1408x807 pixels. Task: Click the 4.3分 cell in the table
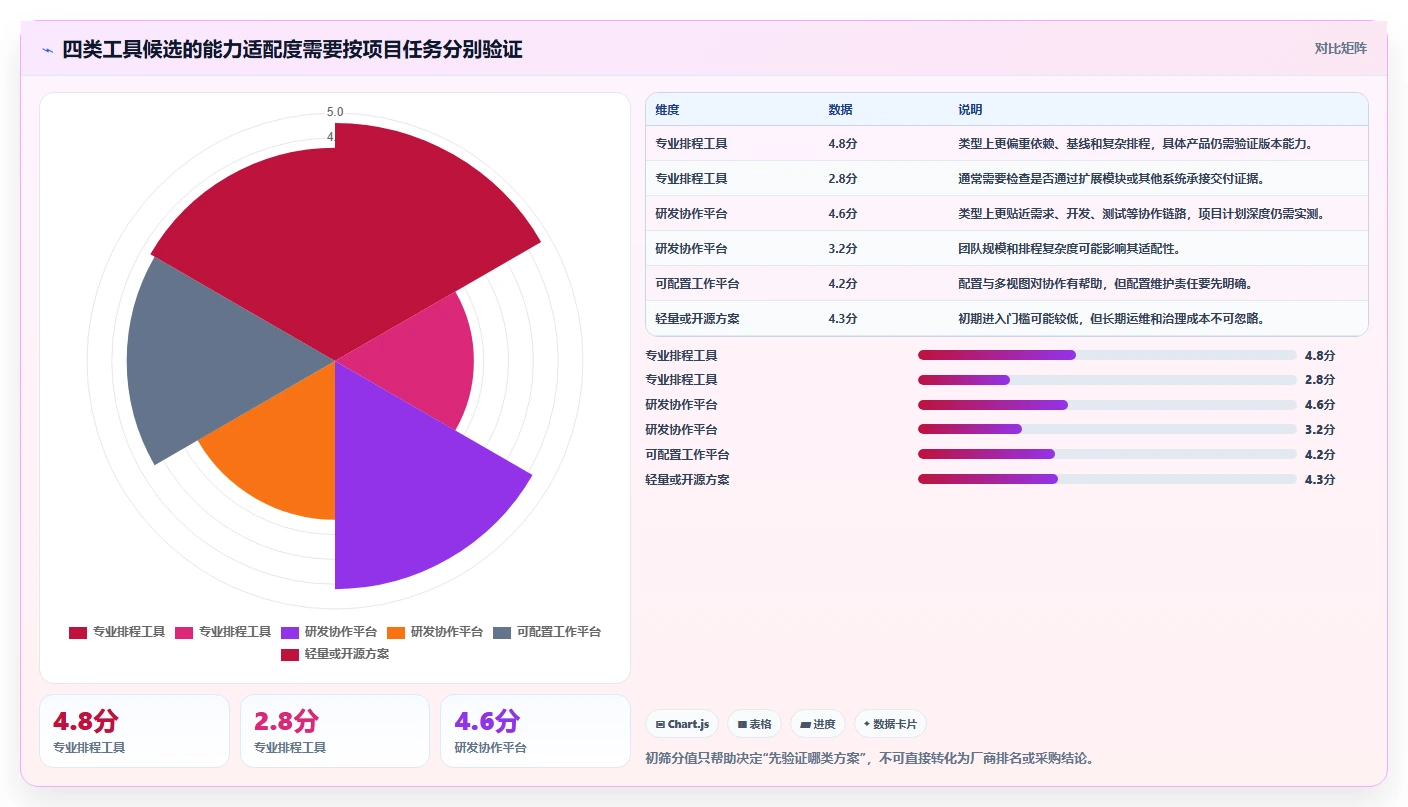[842, 319]
